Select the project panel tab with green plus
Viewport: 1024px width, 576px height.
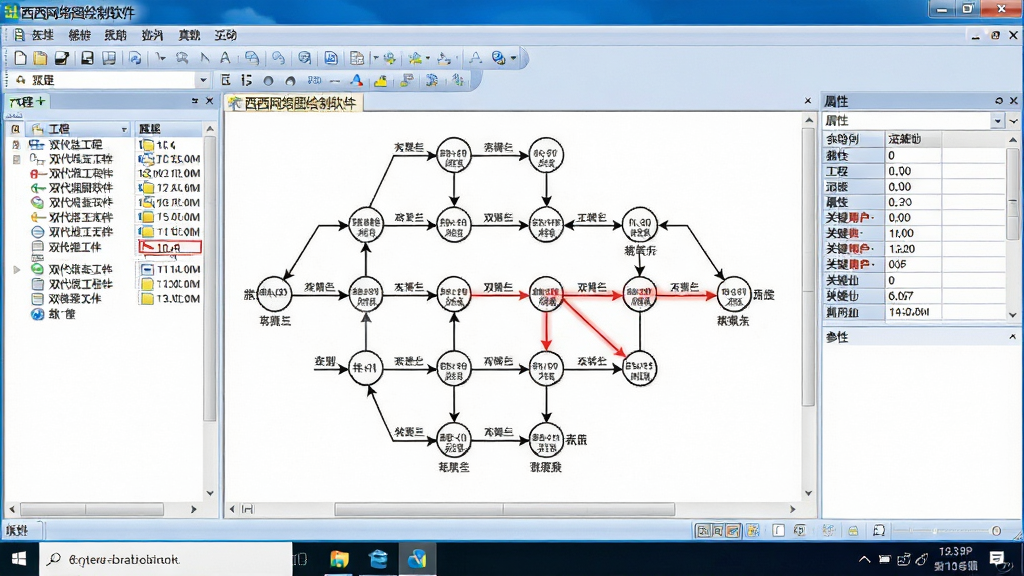click(x=27, y=102)
